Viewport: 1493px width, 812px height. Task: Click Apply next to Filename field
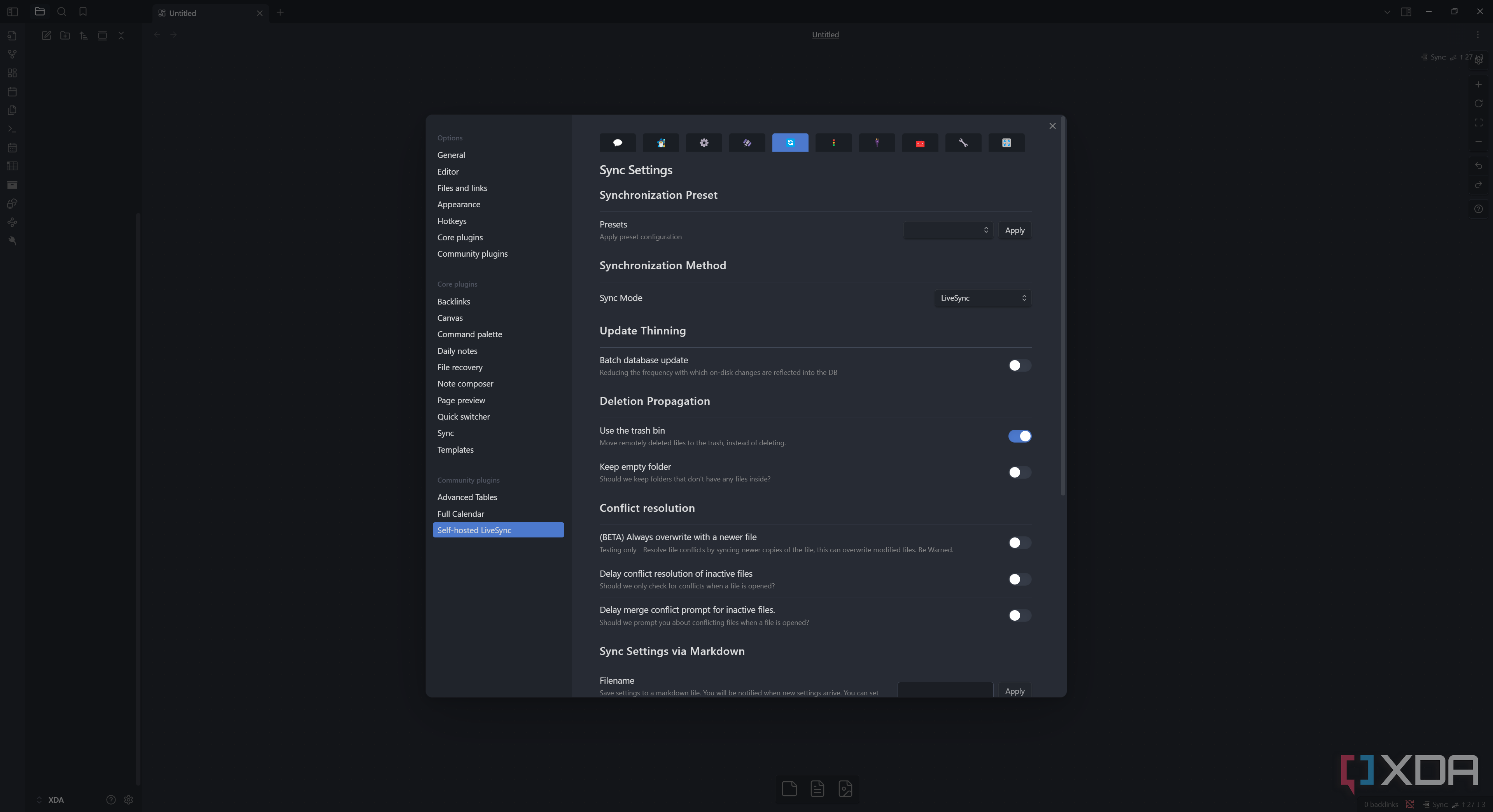[1014, 691]
